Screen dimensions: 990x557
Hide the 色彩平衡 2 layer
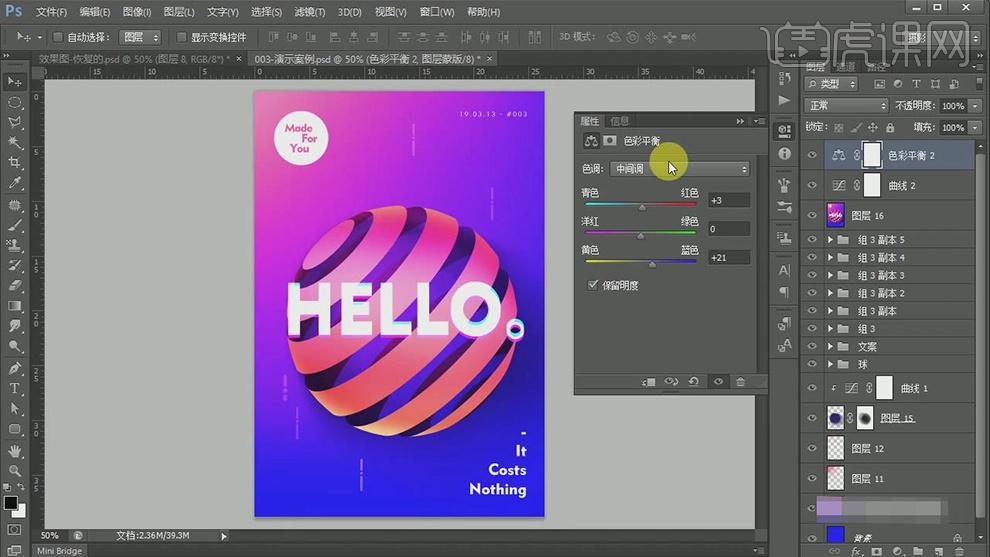click(x=812, y=155)
